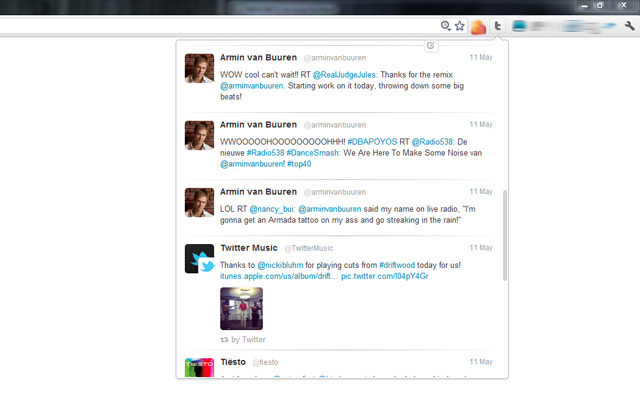The height and width of the screenshot is (400, 640).
Task: Click Armin van Buuren avatar on DBAPOYOS tweet
Action: (x=199, y=135)
